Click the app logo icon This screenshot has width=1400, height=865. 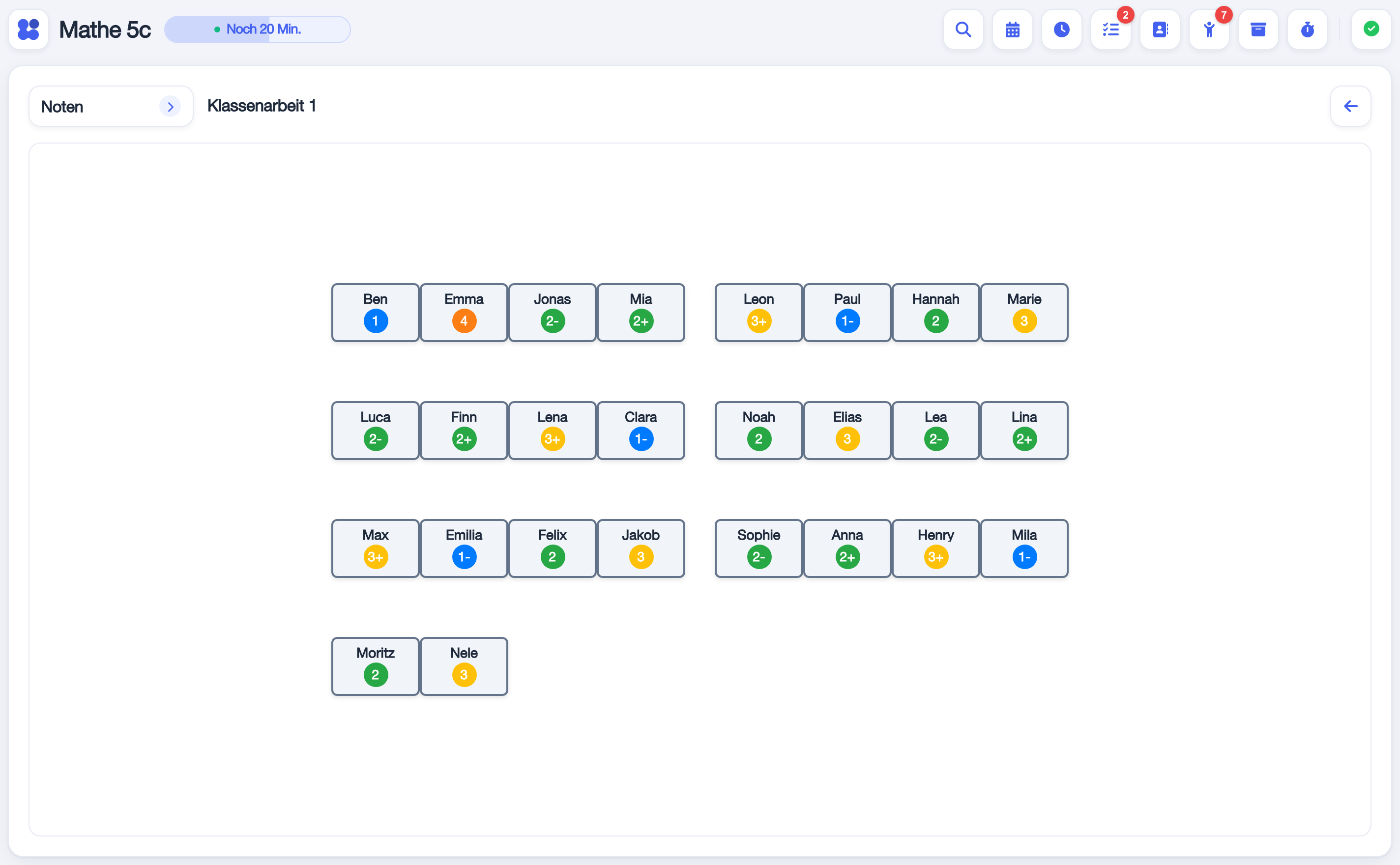[x=29, y=29]
